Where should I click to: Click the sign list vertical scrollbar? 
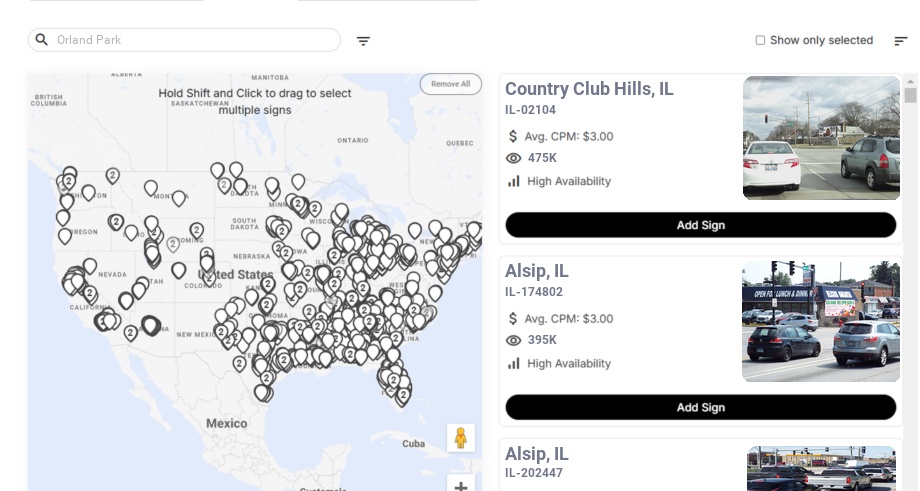click(x=910, y=95)
